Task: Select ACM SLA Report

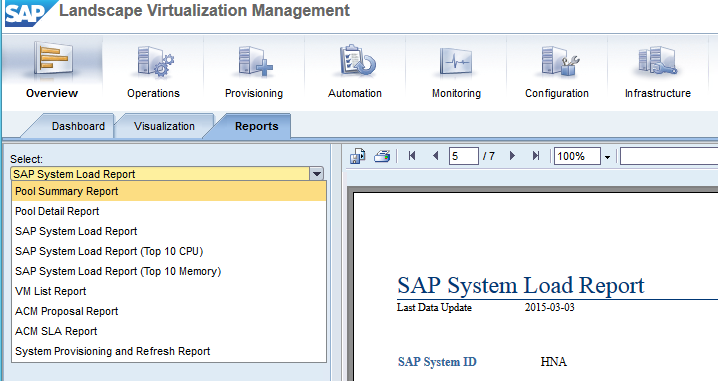Action: tap(169, 331)
